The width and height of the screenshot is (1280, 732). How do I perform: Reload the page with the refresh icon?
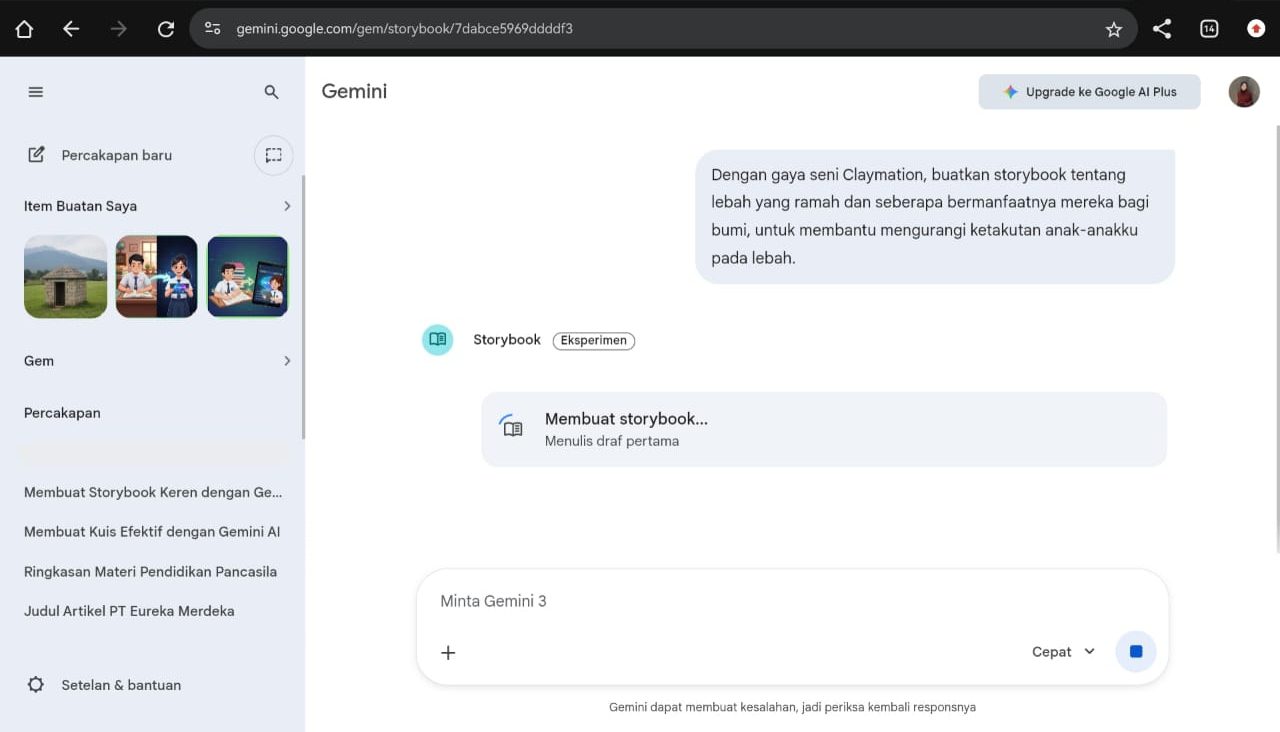pyautogui.click(x=166, y=29)
